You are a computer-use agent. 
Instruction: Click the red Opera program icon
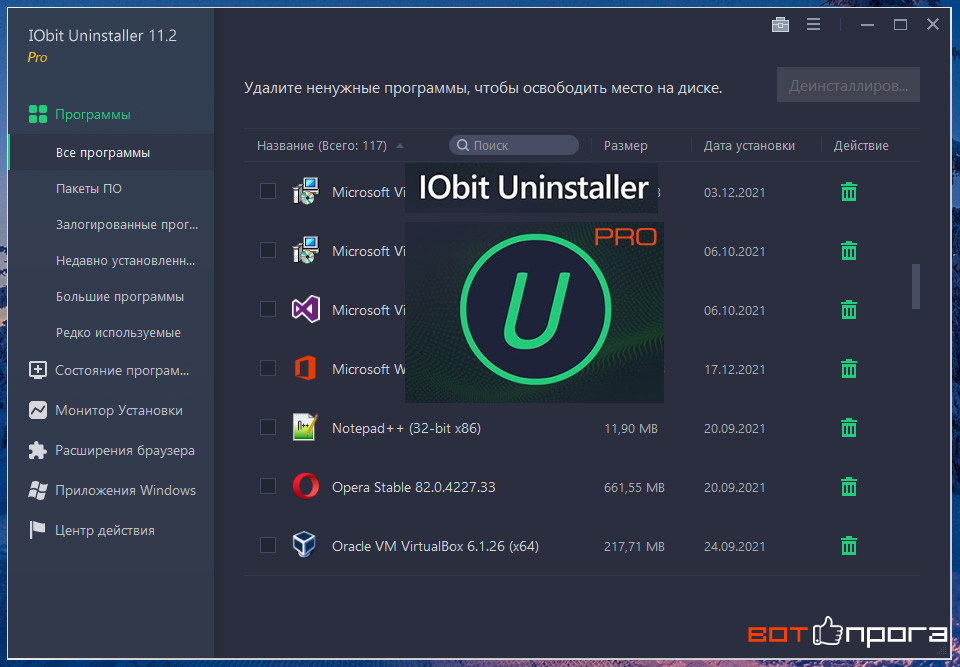(x=305, y=487)
